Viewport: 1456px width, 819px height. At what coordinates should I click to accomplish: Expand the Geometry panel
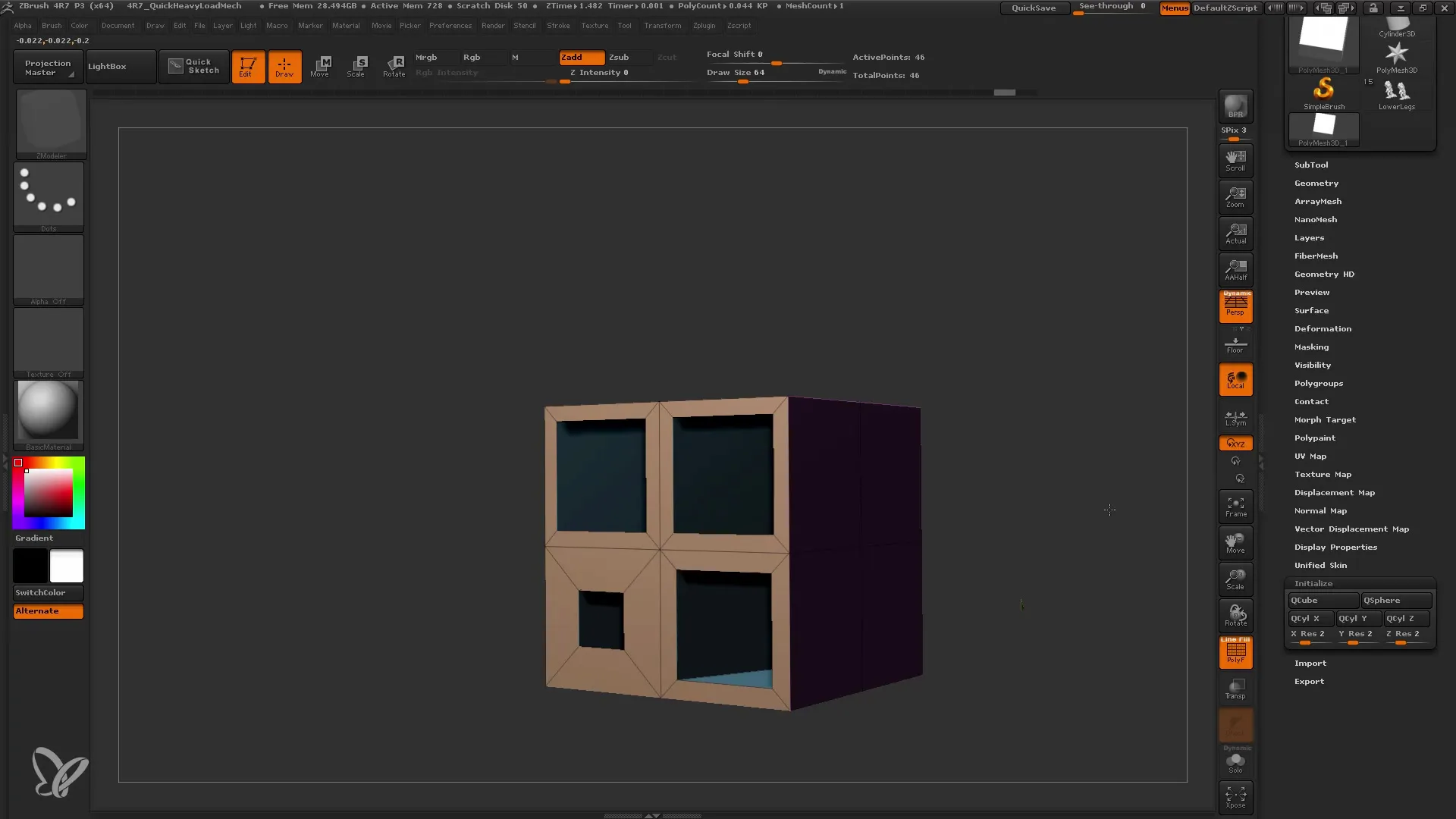click(x=1316, y=182)
